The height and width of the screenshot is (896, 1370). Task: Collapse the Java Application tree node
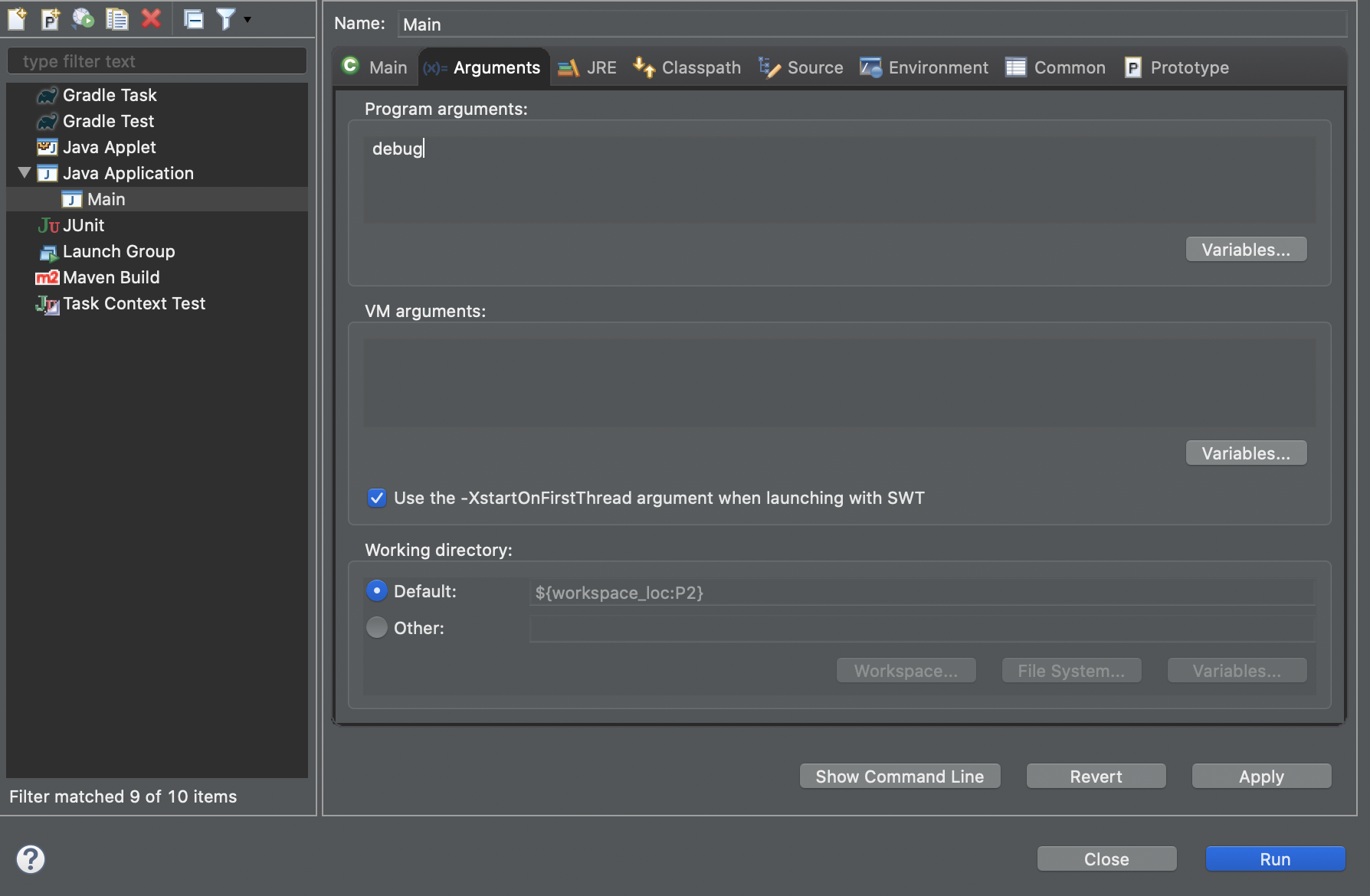25,173
